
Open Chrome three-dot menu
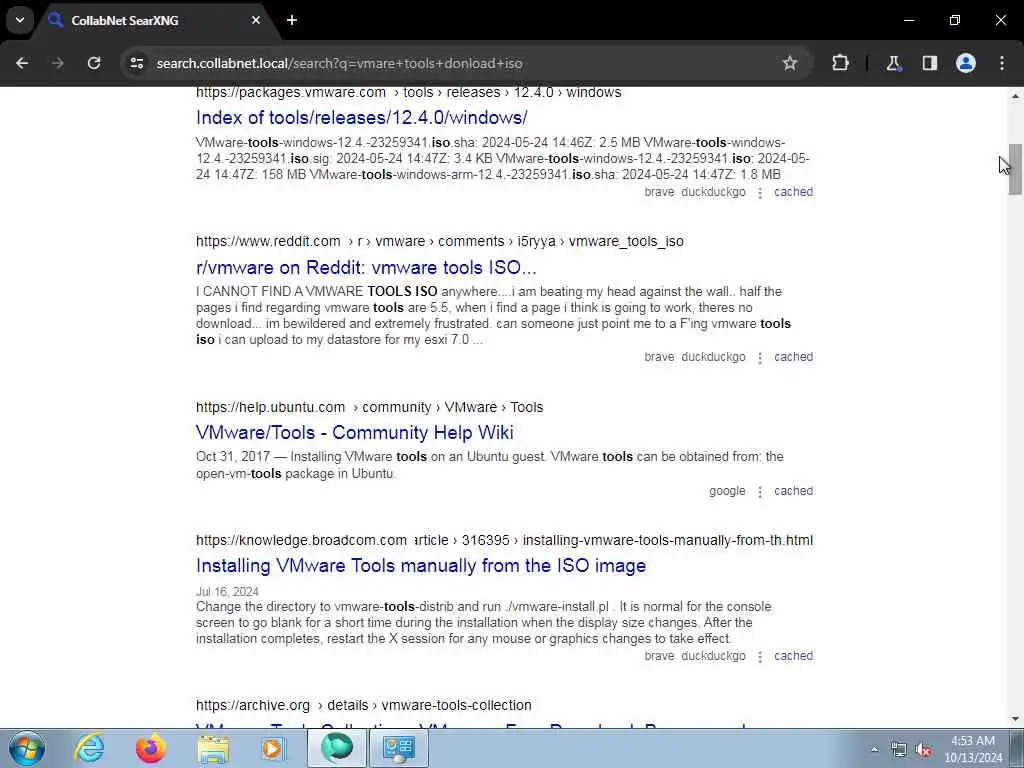pos(1002,63)
